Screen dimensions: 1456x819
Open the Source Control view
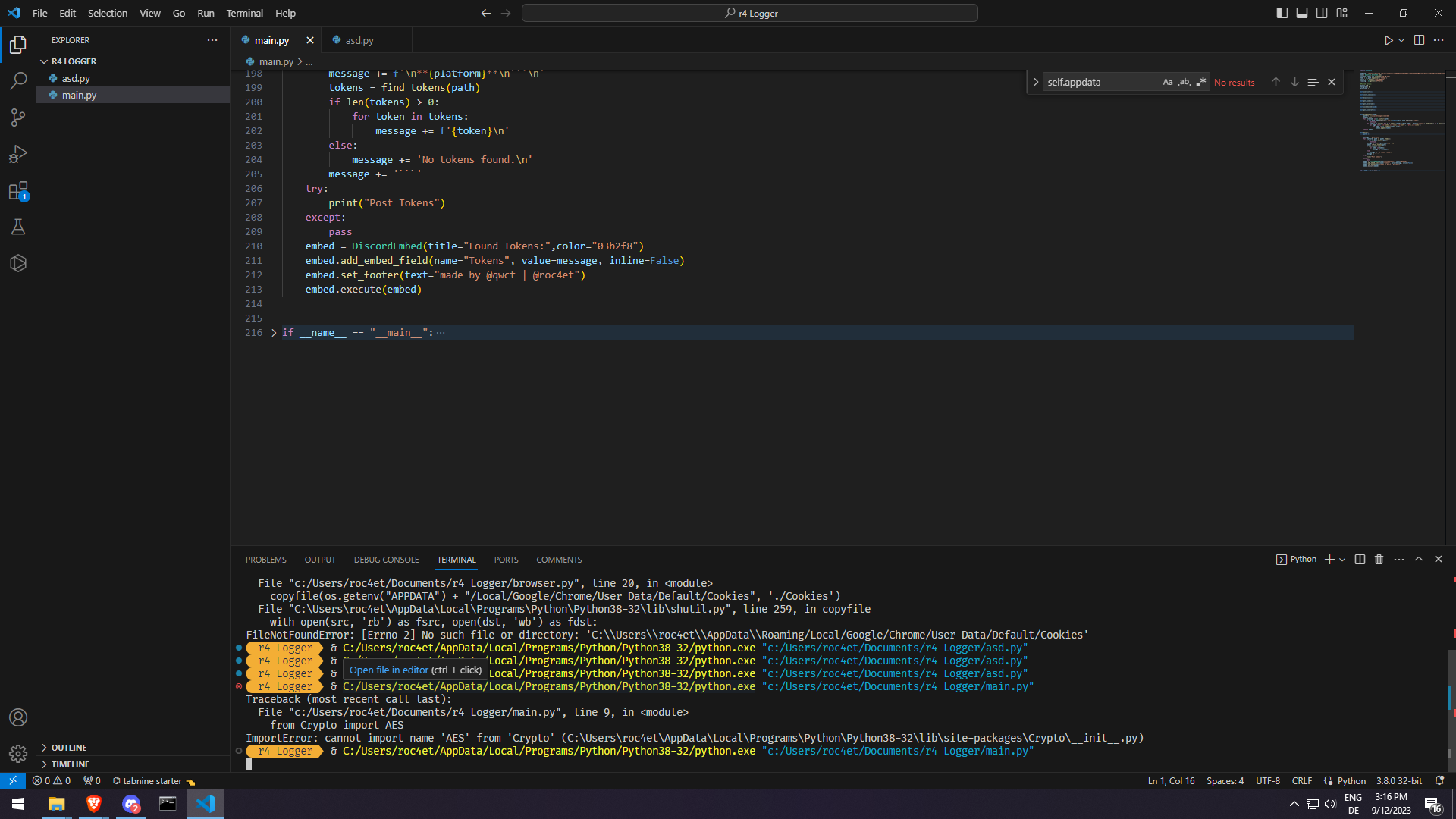click(x=18, y=117)
